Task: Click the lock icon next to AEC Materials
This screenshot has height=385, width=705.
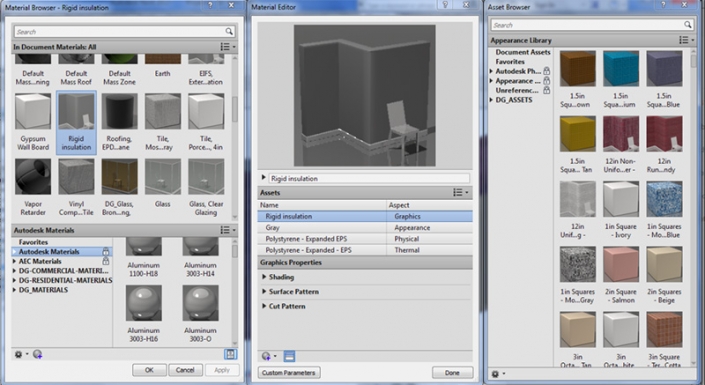Action: click(x=106, y=261)
